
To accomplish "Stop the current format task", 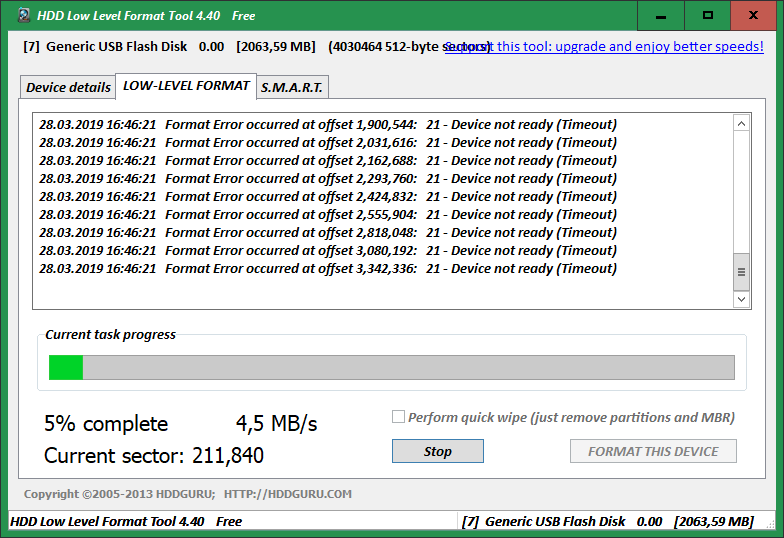I will [438, 451].
